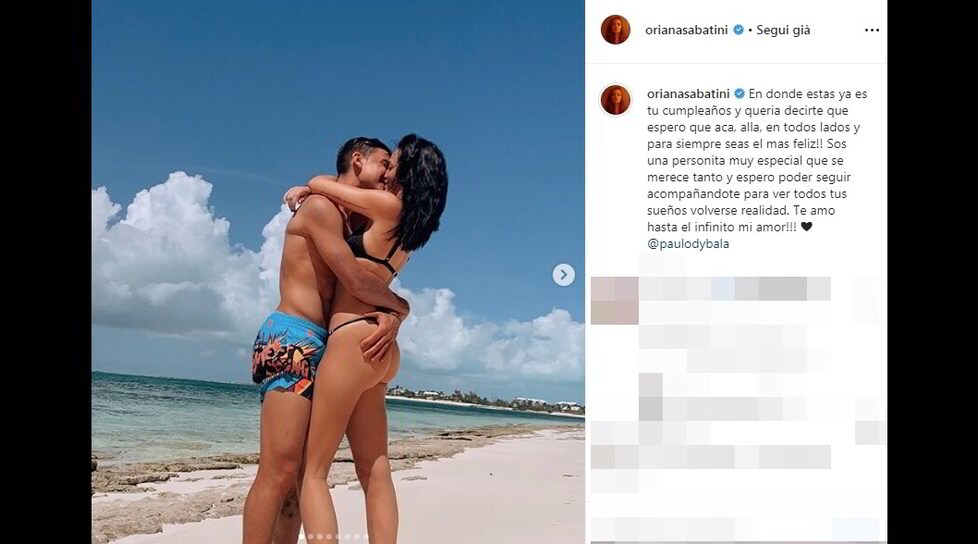978x544 pixels.
Task: Click the verified badge beside the header username
Action: (x=738, y=30)
